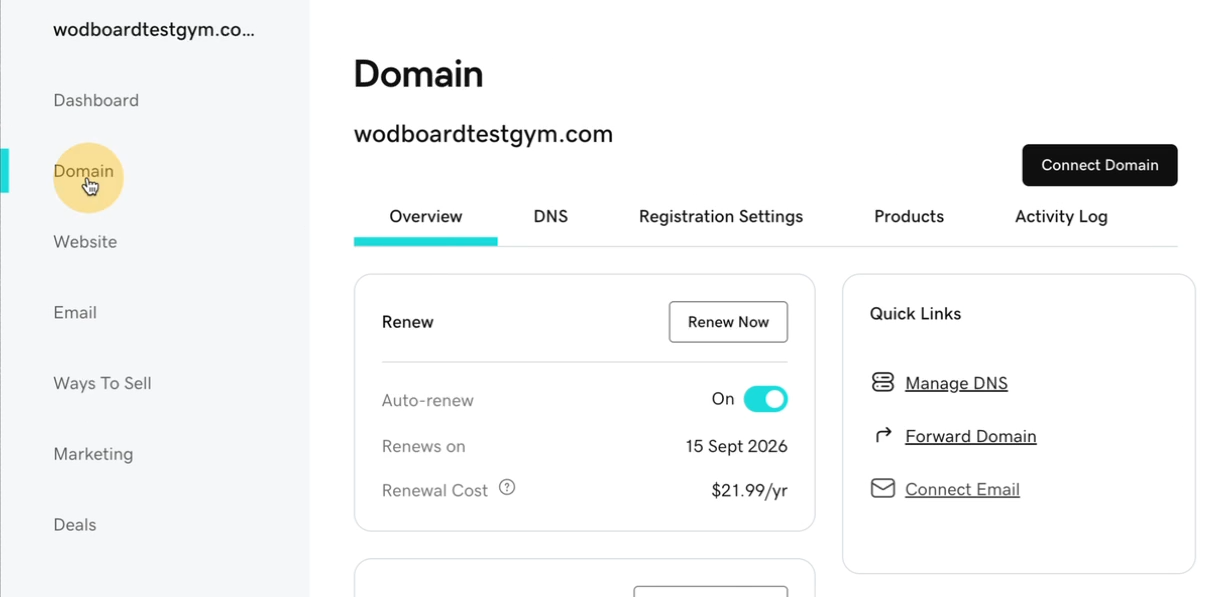Click the Connect Email envelope icon
This screenshot has height=597, width=1222.
(x=882, y=488)
